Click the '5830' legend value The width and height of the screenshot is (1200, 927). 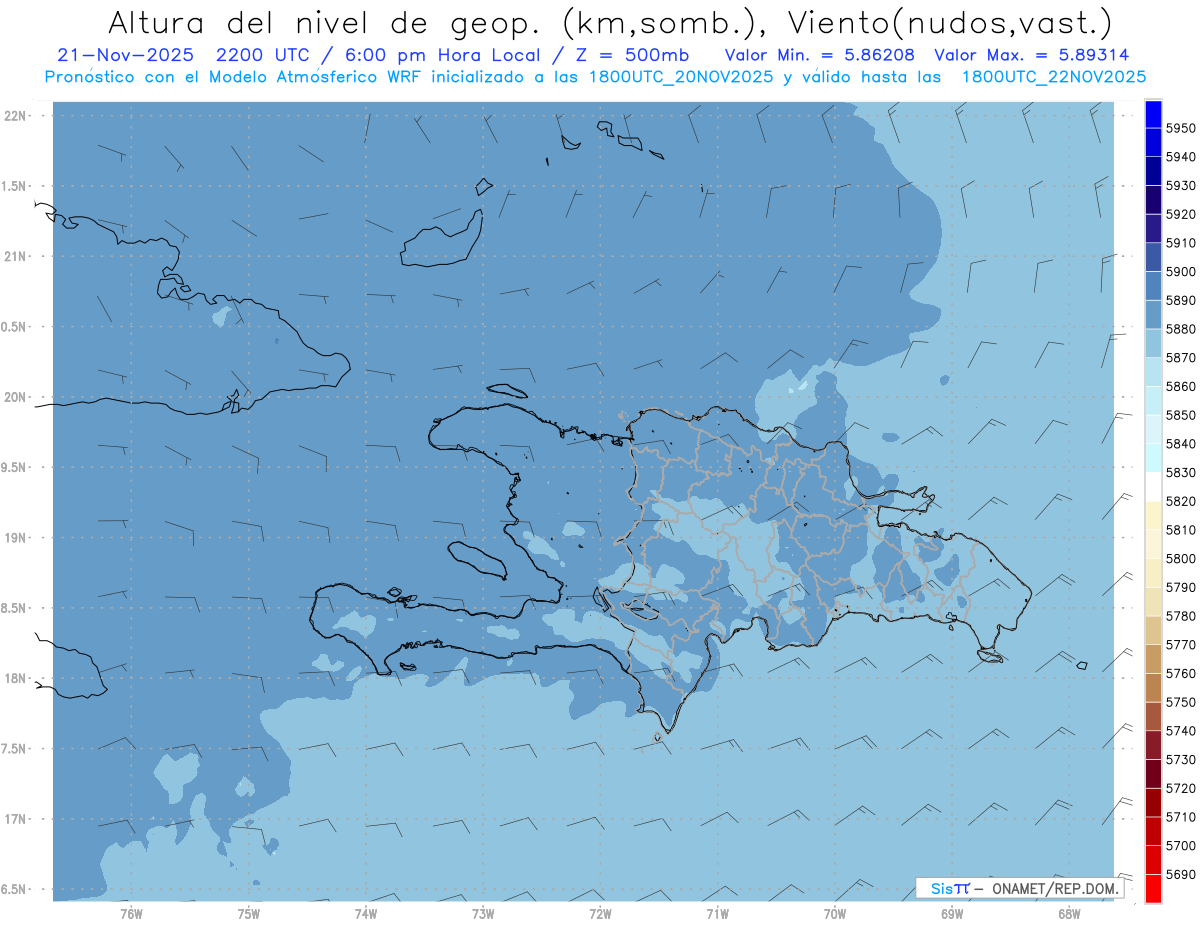(1180, 472)
